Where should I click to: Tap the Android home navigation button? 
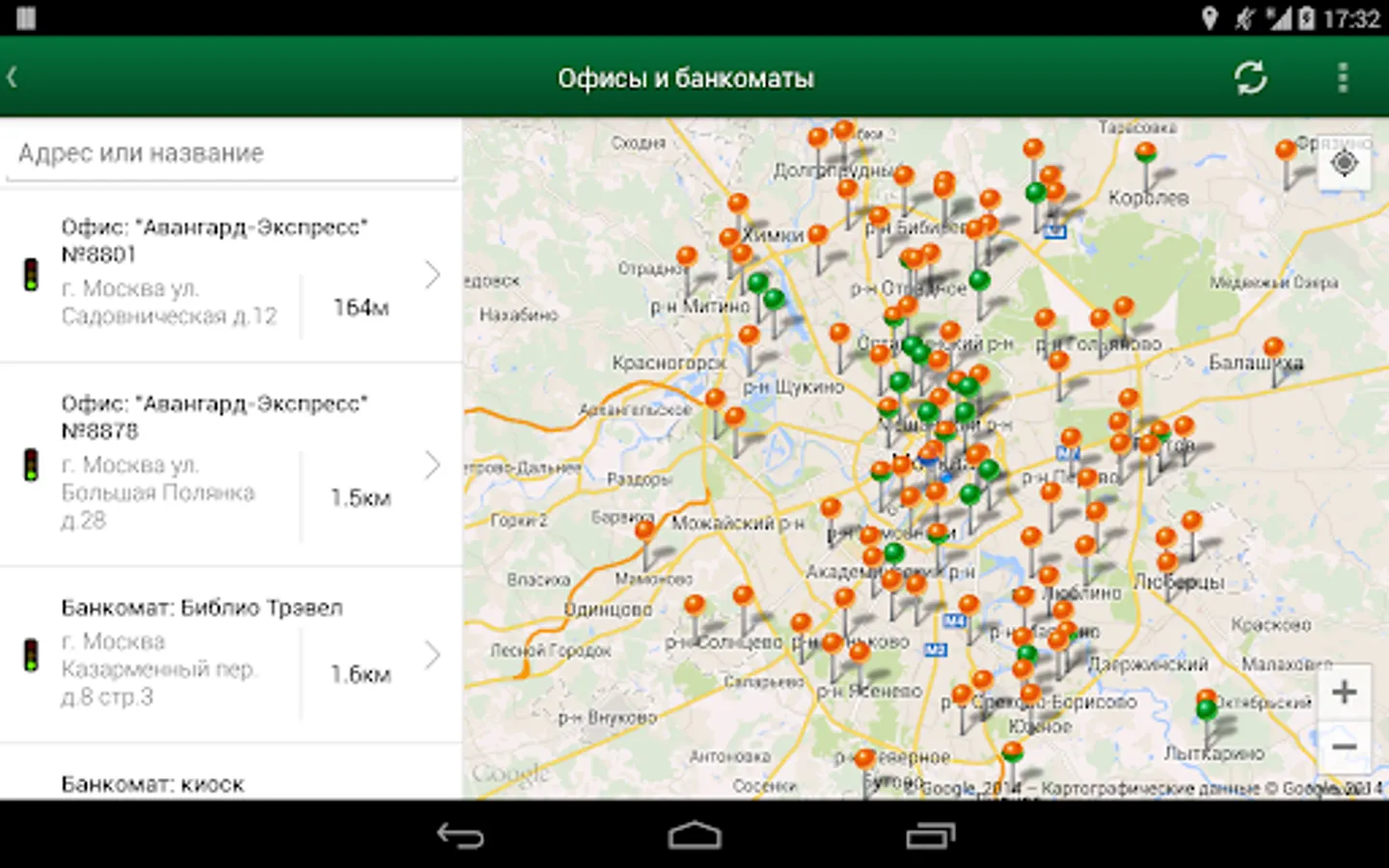pos(694,835)
